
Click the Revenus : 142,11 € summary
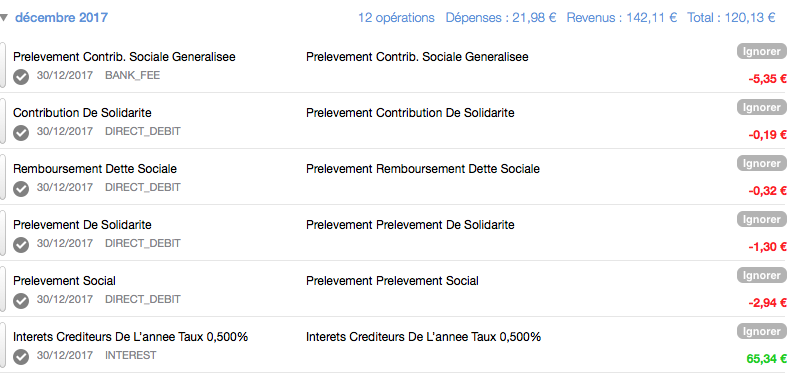click(622, 18)
